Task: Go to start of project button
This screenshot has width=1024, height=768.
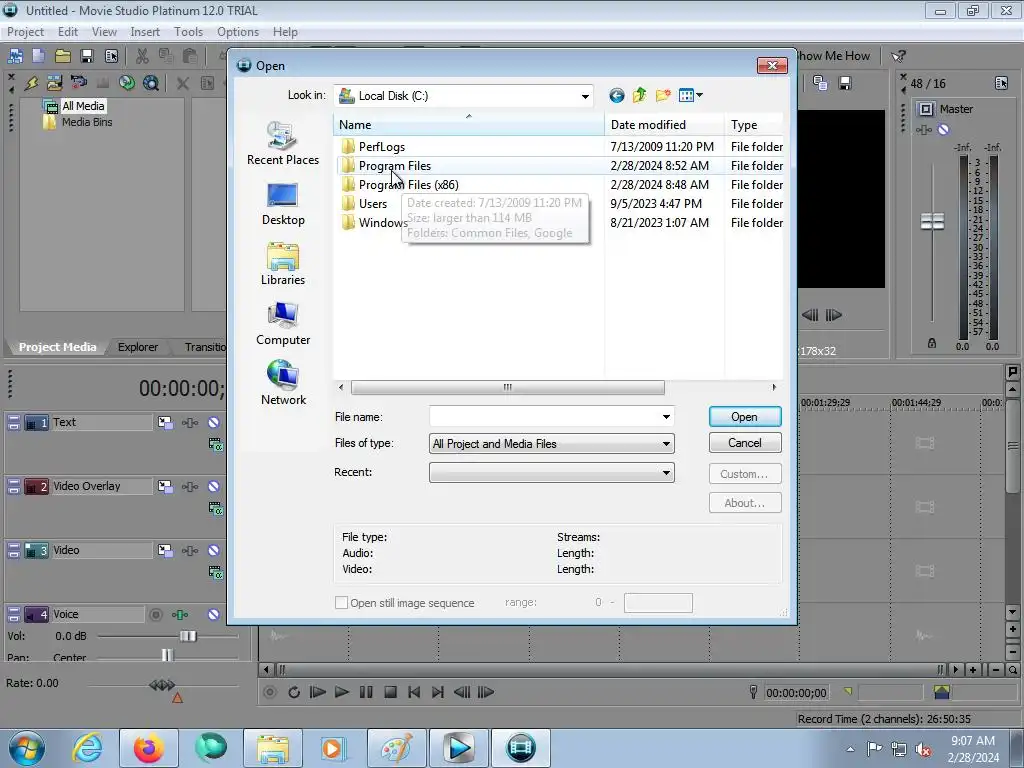Action: click(x=414, y=692)
